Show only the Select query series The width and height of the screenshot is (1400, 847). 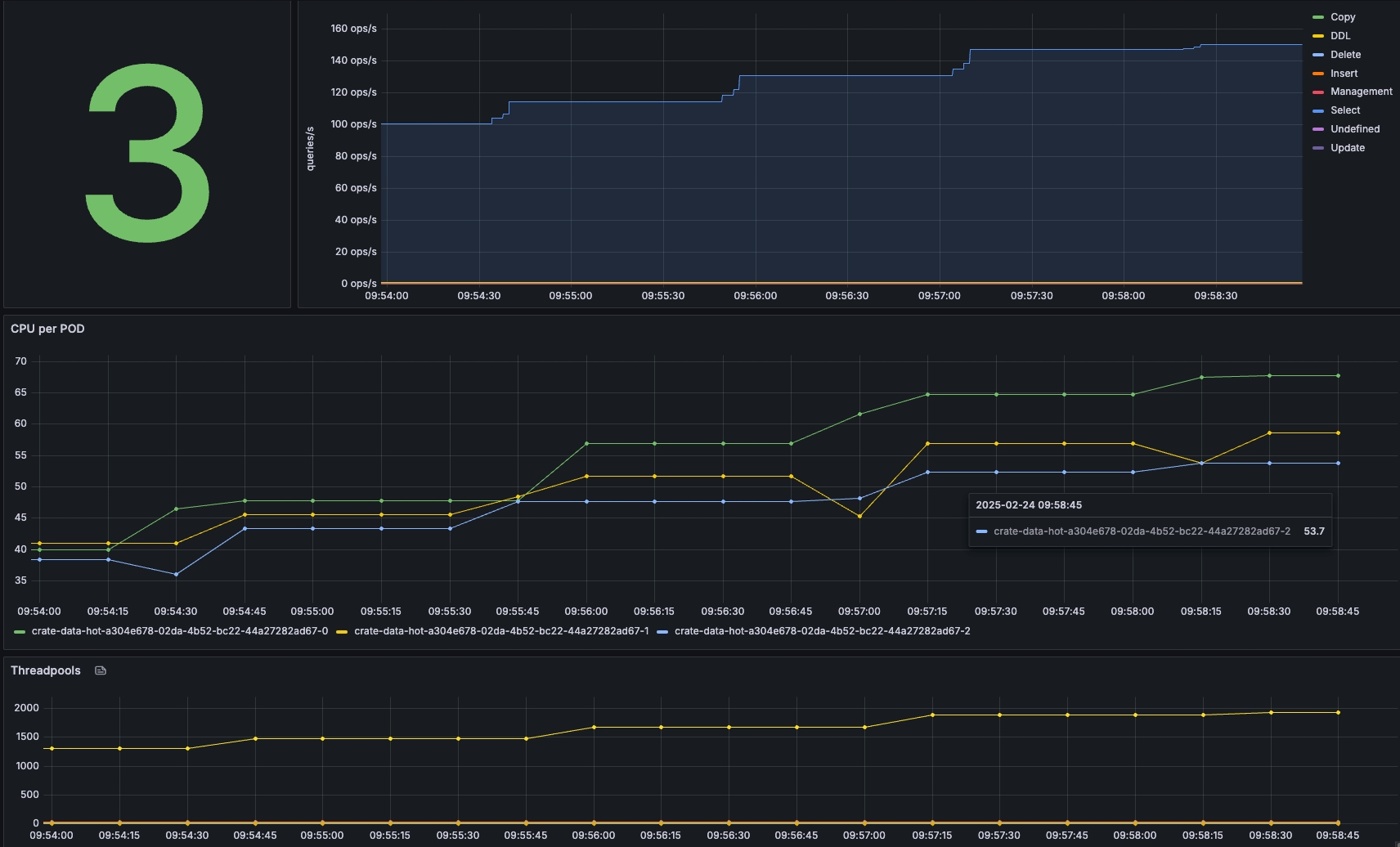click(1344, 110)
